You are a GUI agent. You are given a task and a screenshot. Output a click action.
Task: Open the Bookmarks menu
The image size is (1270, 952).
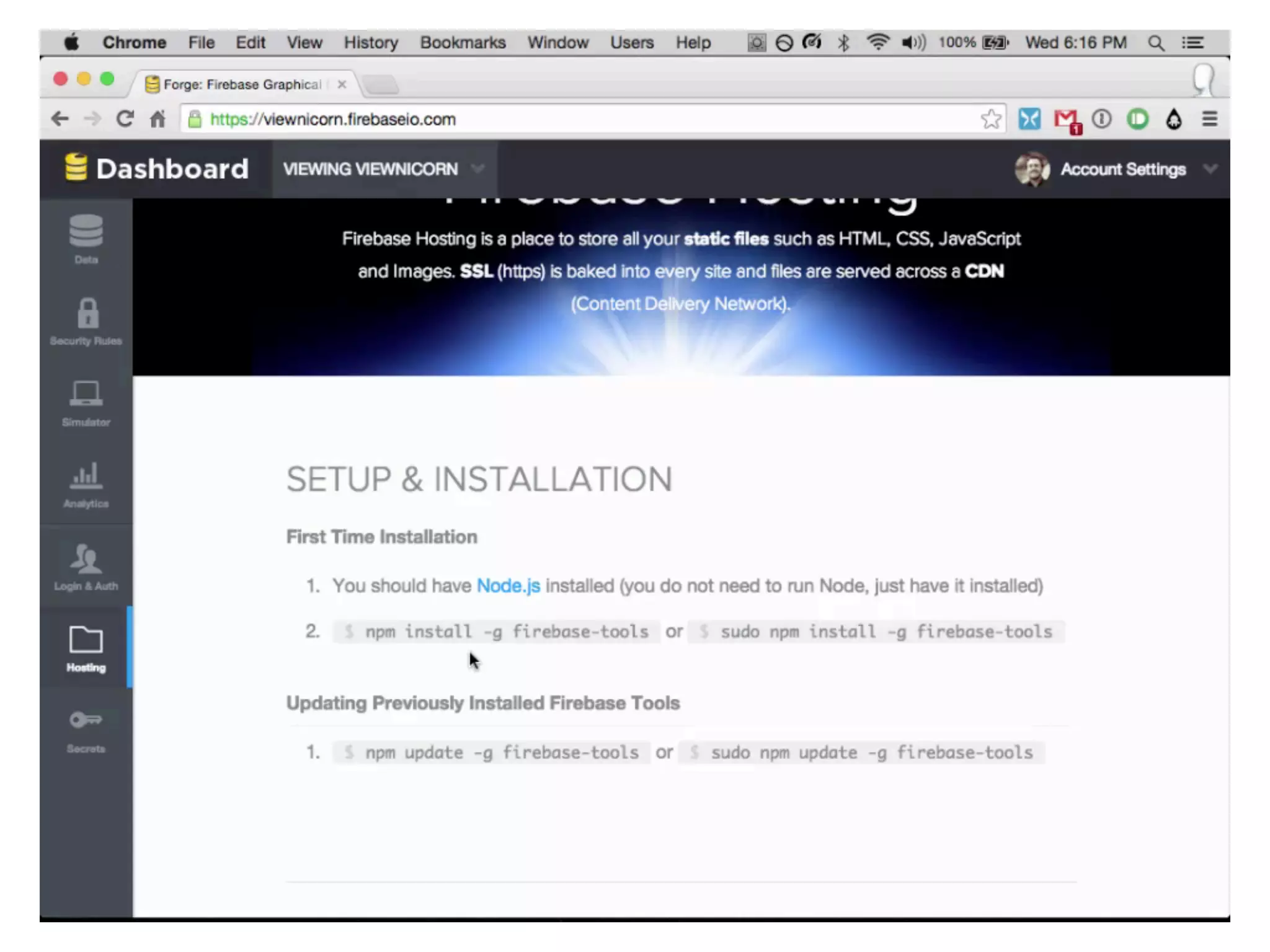[463, 43]
